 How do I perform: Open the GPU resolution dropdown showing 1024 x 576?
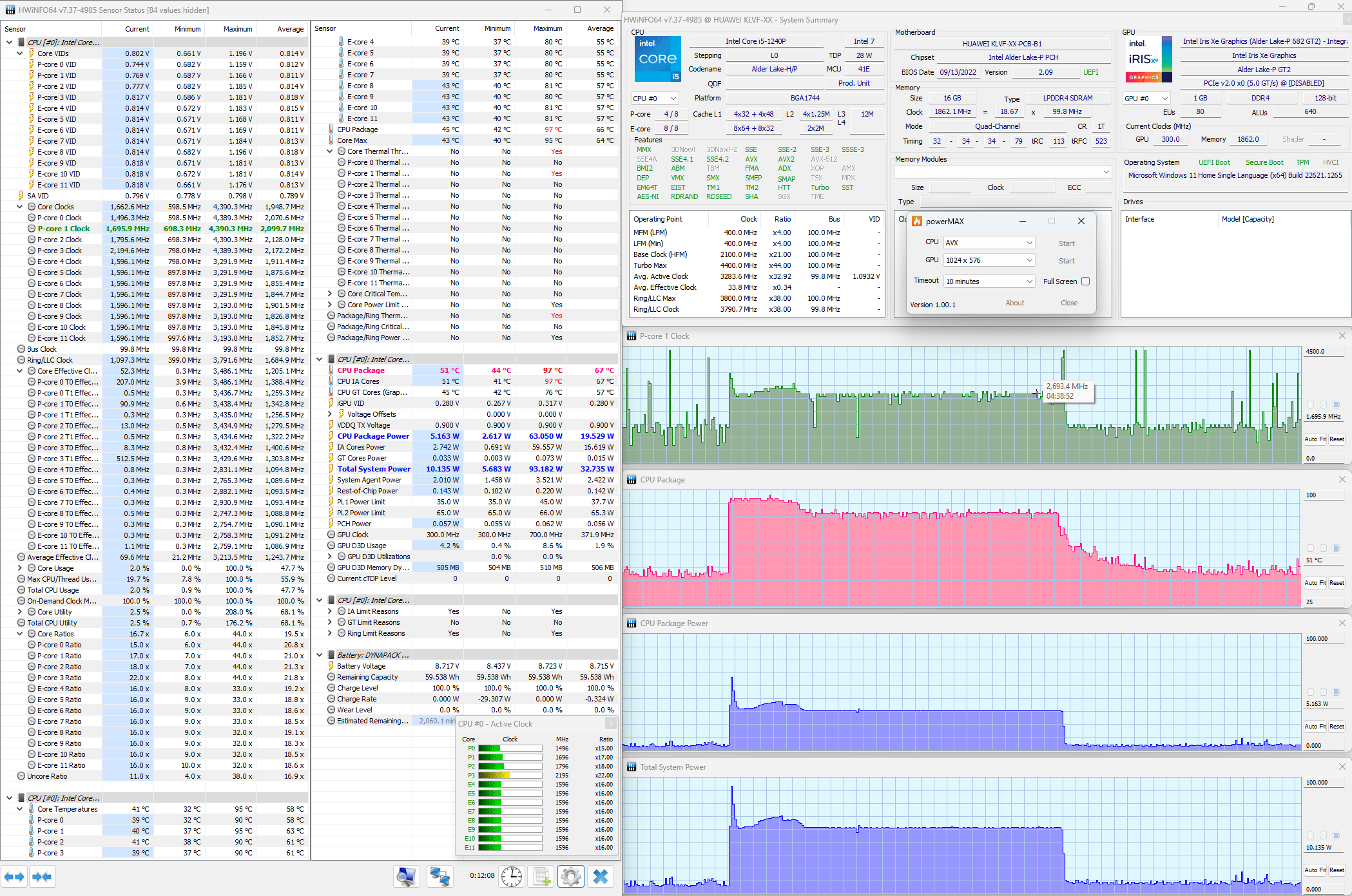(989, 260)
